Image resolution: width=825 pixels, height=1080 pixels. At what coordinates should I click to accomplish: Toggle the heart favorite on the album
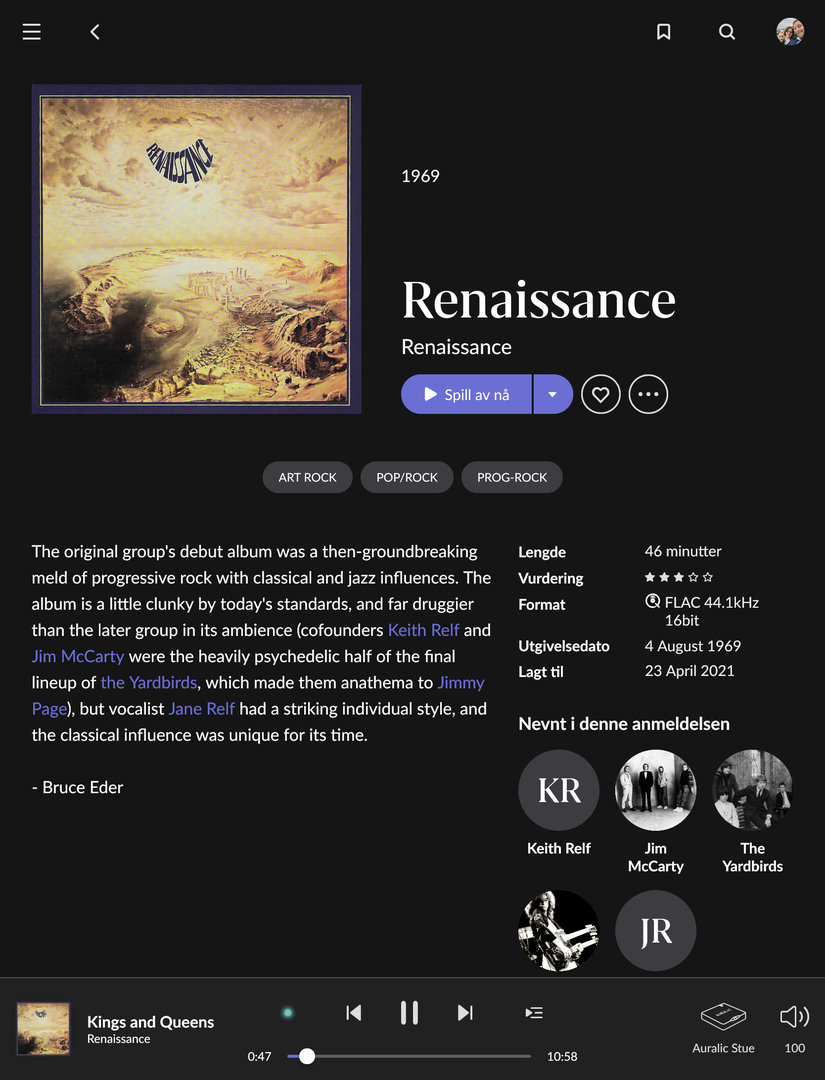[x=601, y=394]
